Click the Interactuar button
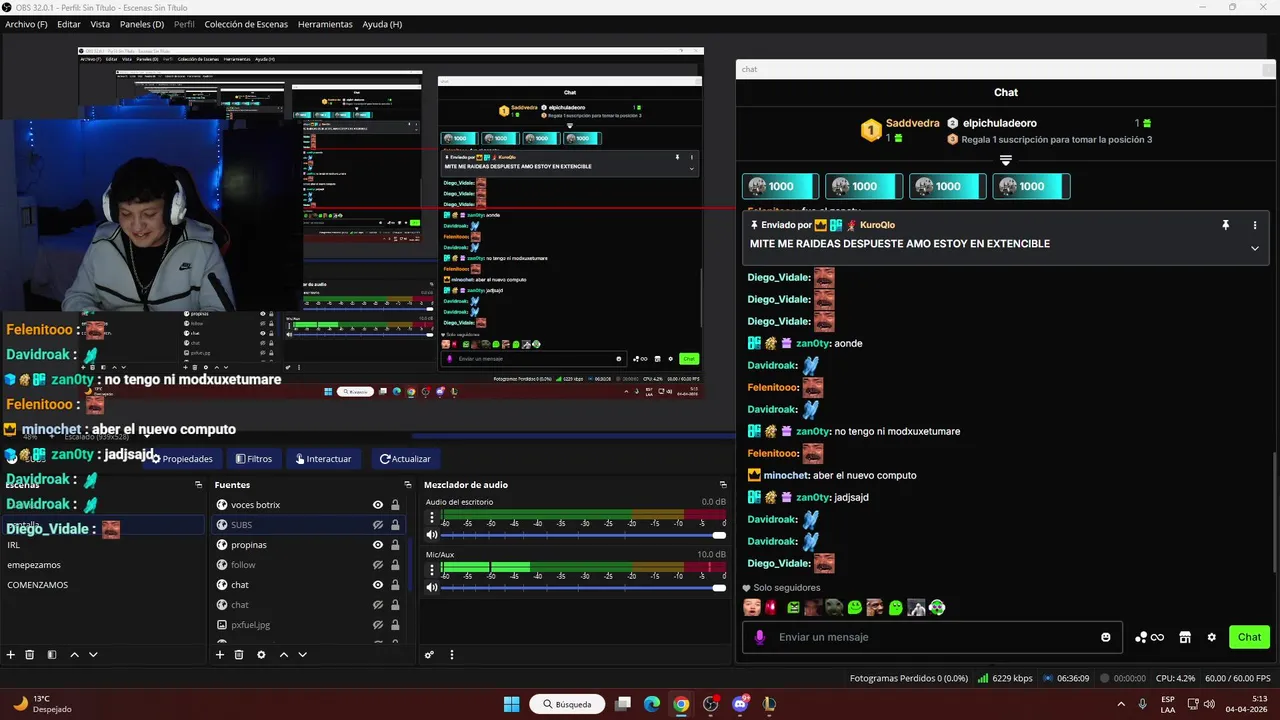 (323, 459)
